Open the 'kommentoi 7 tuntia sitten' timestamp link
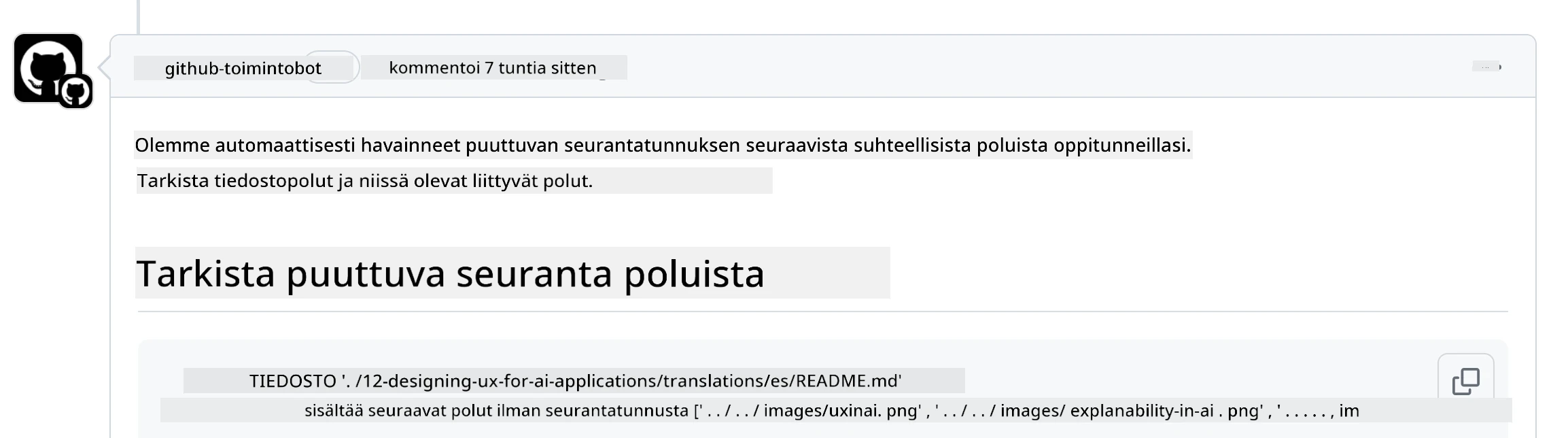This screenshot has height=438, width=1568. point(492,68)
